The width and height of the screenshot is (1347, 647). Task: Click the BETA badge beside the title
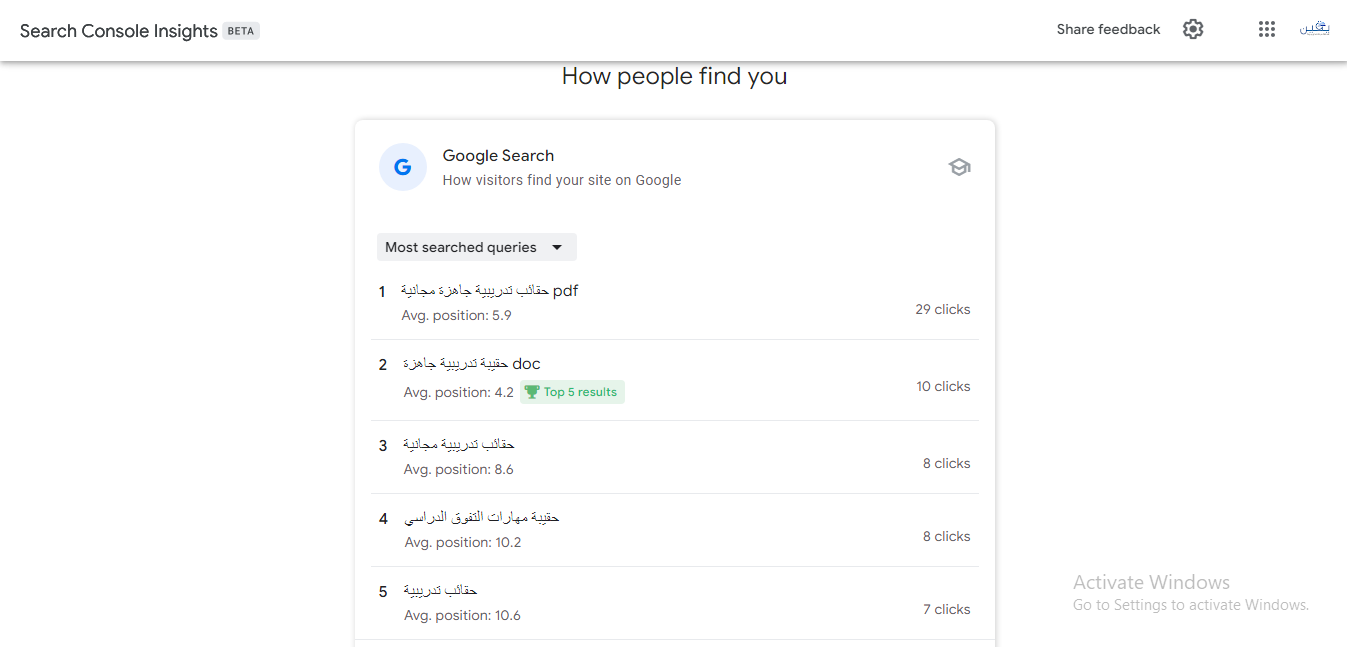(241, 31)
